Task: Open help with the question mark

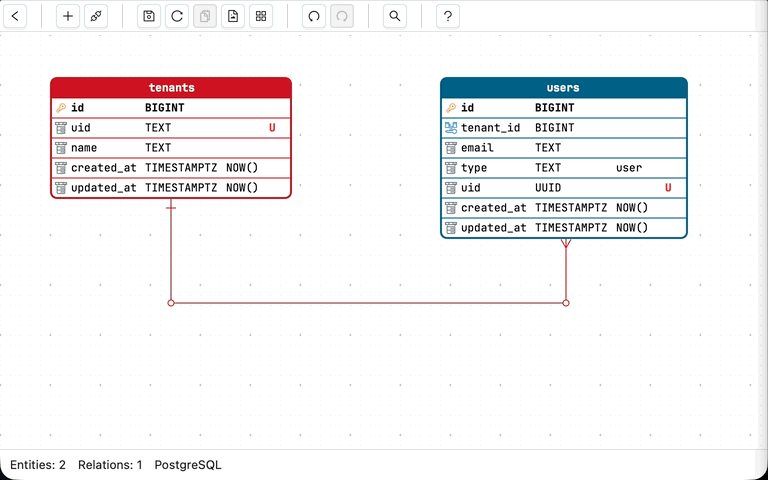Action: [448, 16]
